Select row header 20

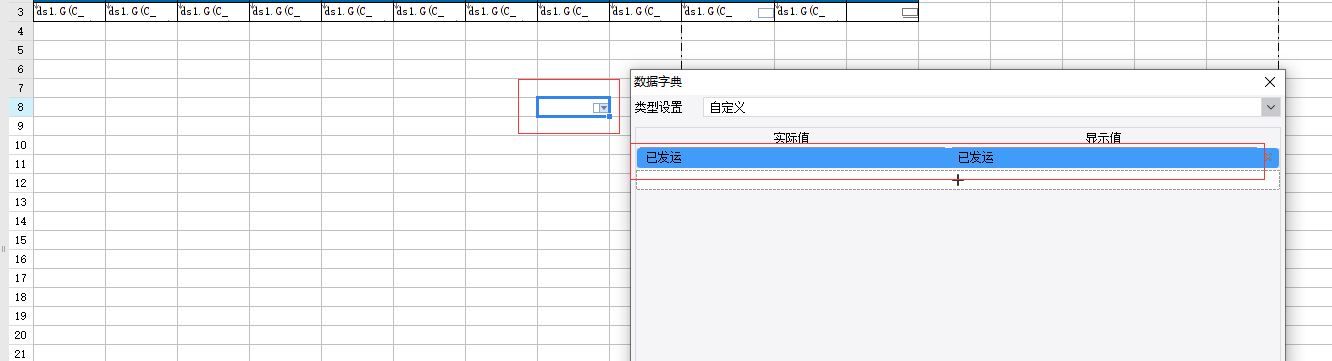[21, 335]
